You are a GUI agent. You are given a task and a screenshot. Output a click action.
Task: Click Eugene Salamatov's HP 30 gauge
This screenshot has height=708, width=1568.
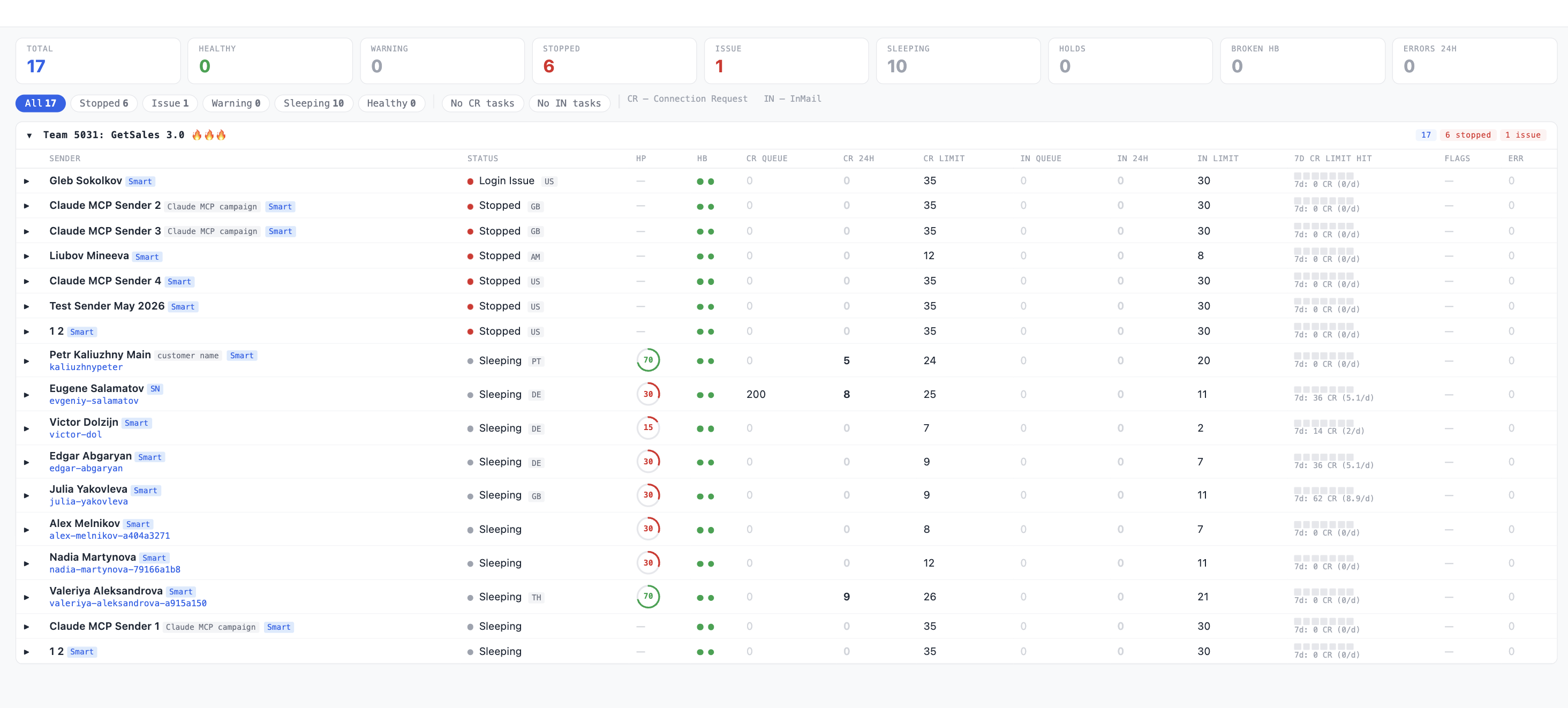pyautogui.click(x=647, y=395)
